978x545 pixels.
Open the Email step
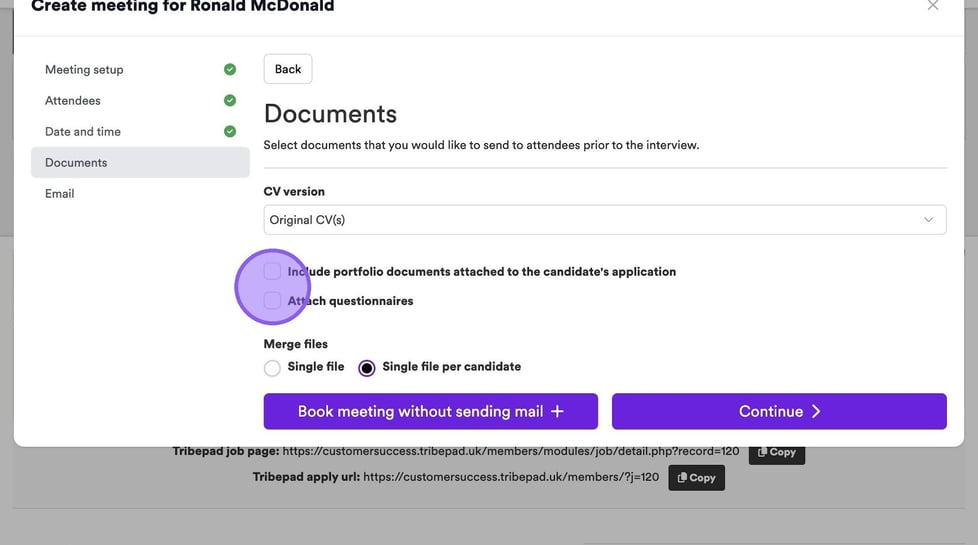click(60, 194)
